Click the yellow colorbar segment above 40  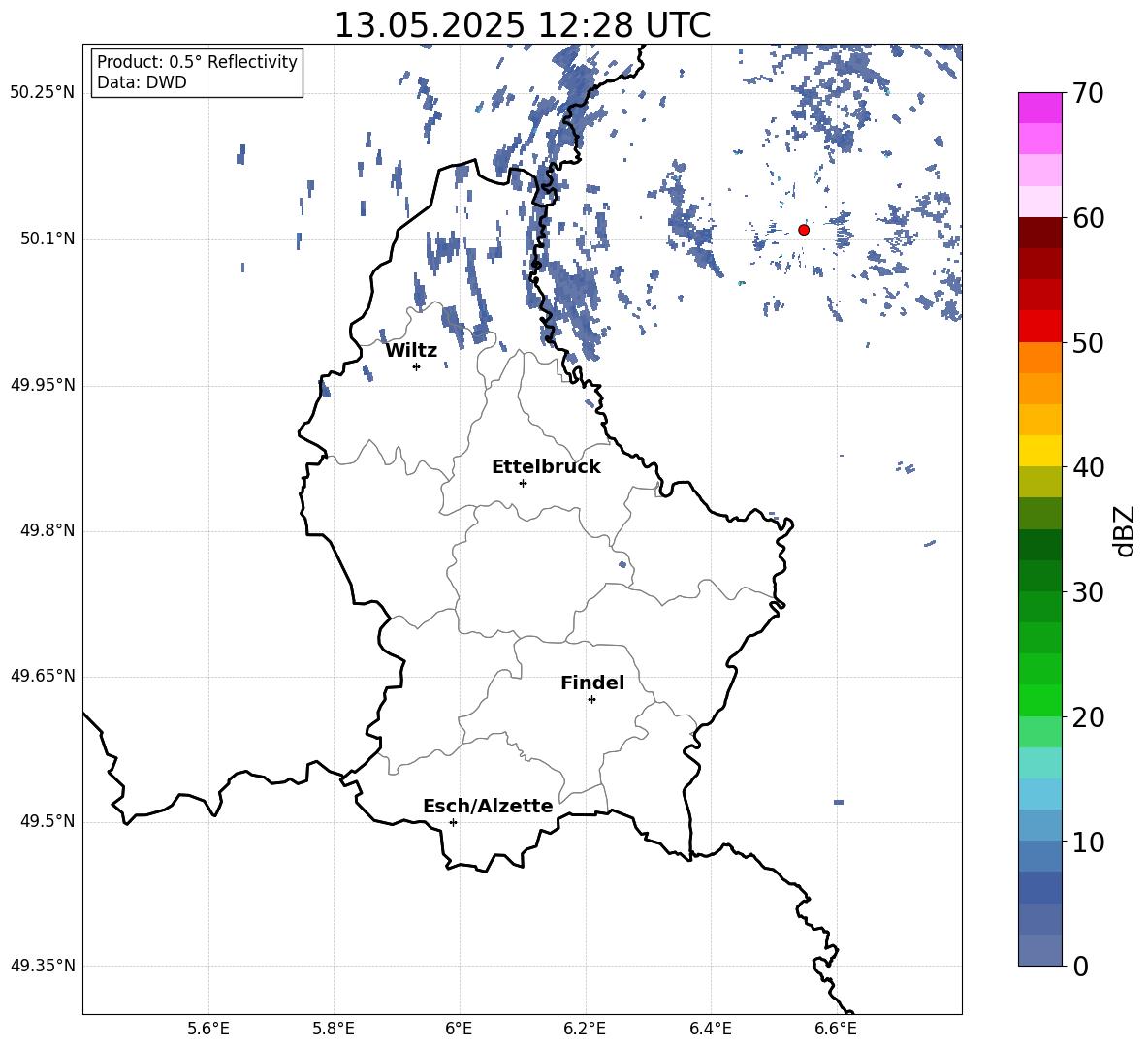point(1039,451)
